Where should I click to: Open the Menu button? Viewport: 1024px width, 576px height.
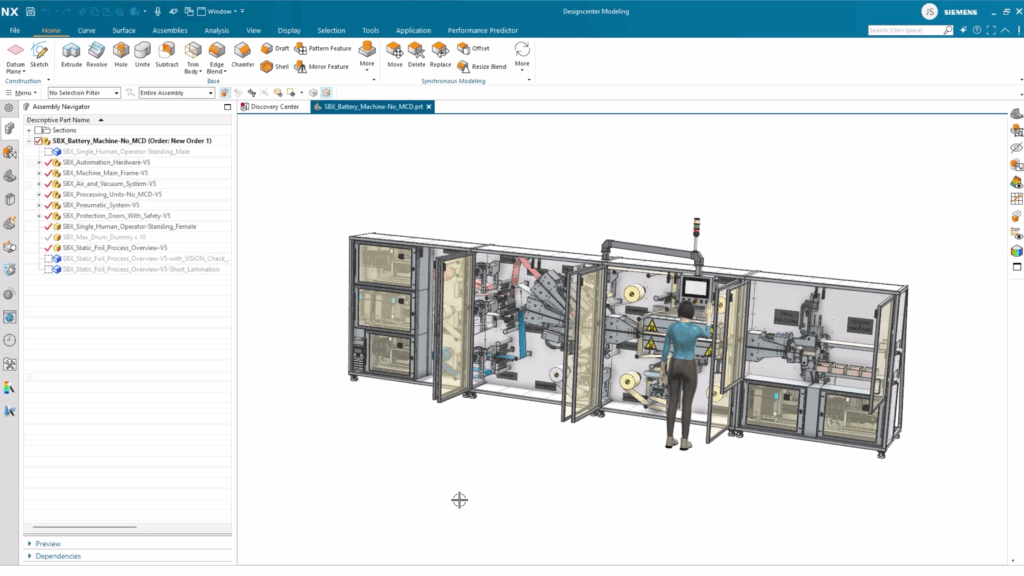tap(25, 93)
